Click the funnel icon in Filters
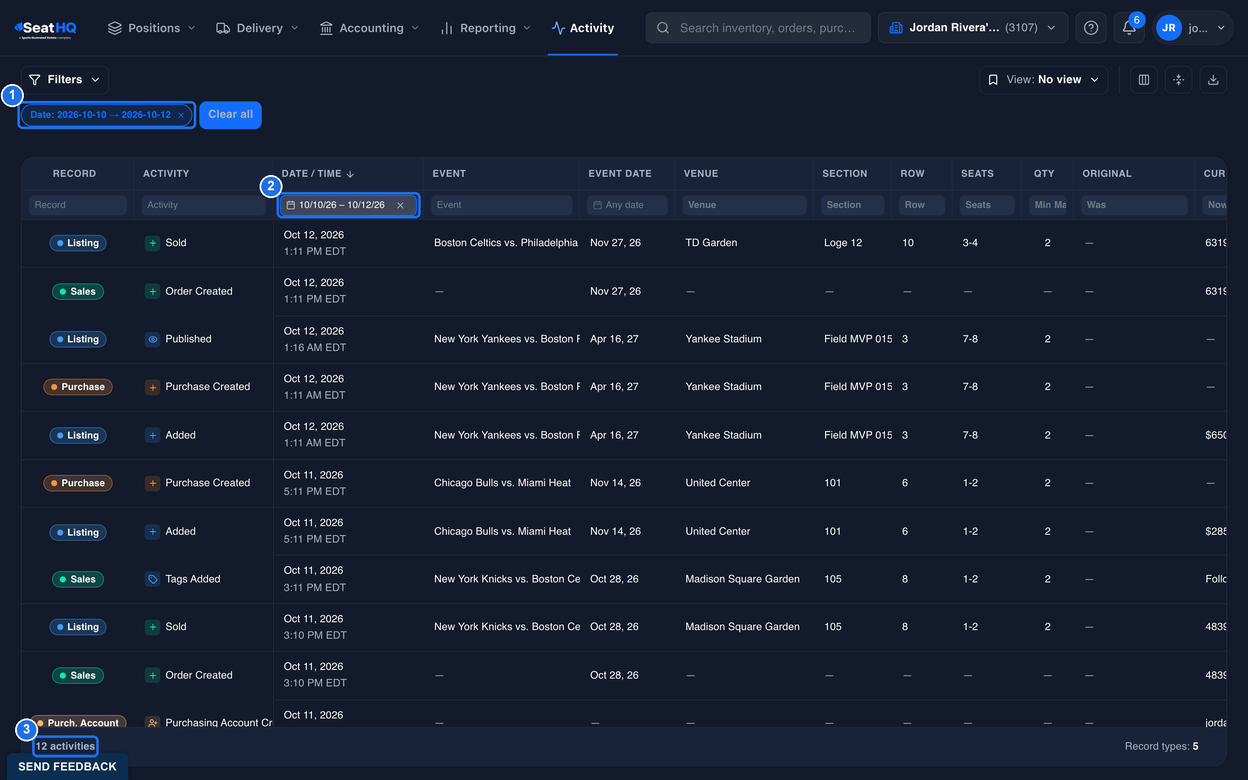The image size is (1248, 780). click(x=35, y=79)
